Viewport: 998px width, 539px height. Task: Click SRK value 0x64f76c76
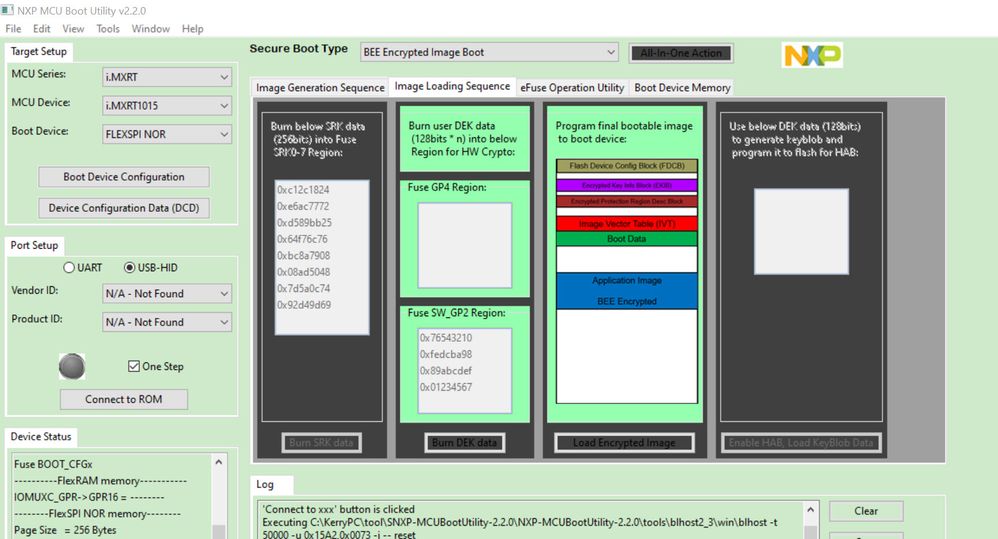tap(302, 239)
